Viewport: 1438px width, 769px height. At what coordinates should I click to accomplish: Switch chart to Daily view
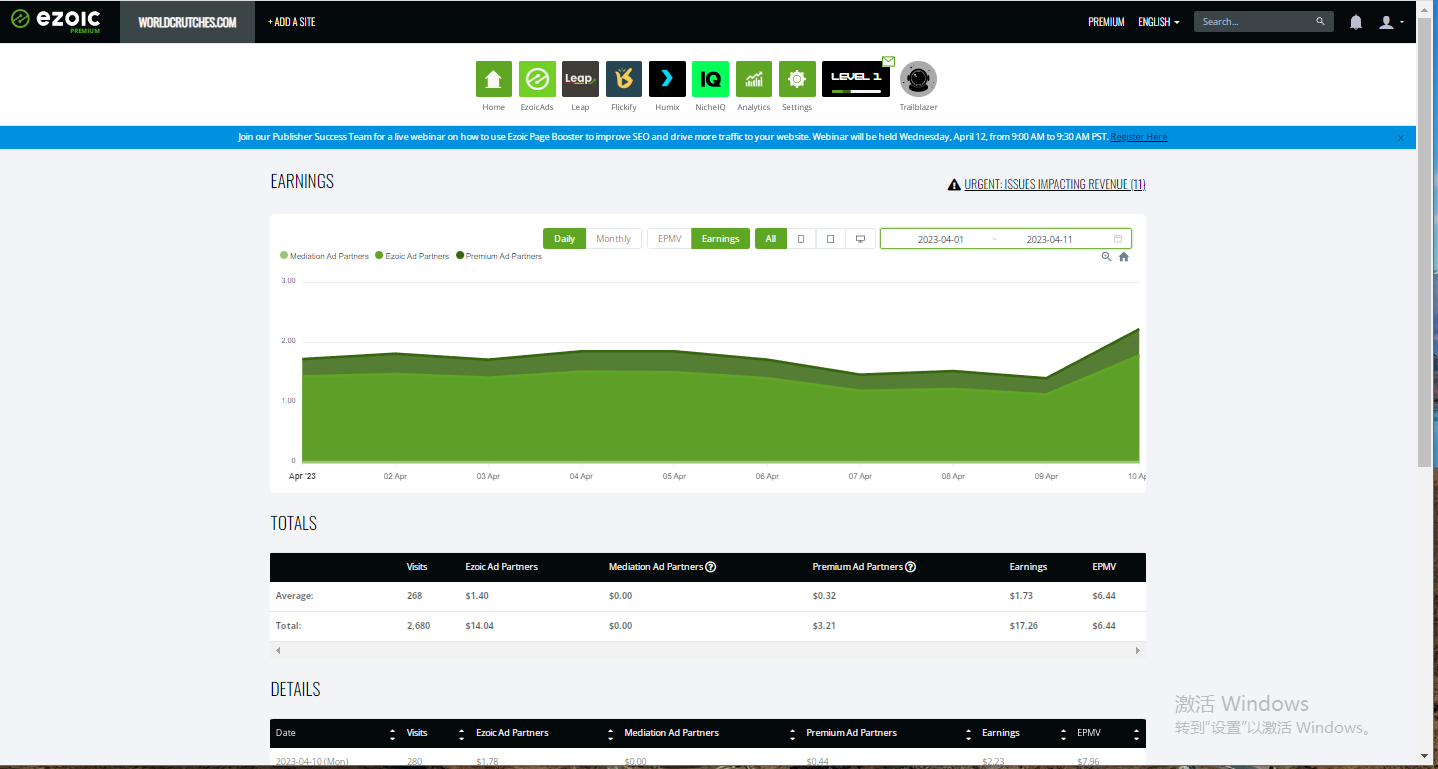coord(564,239)
